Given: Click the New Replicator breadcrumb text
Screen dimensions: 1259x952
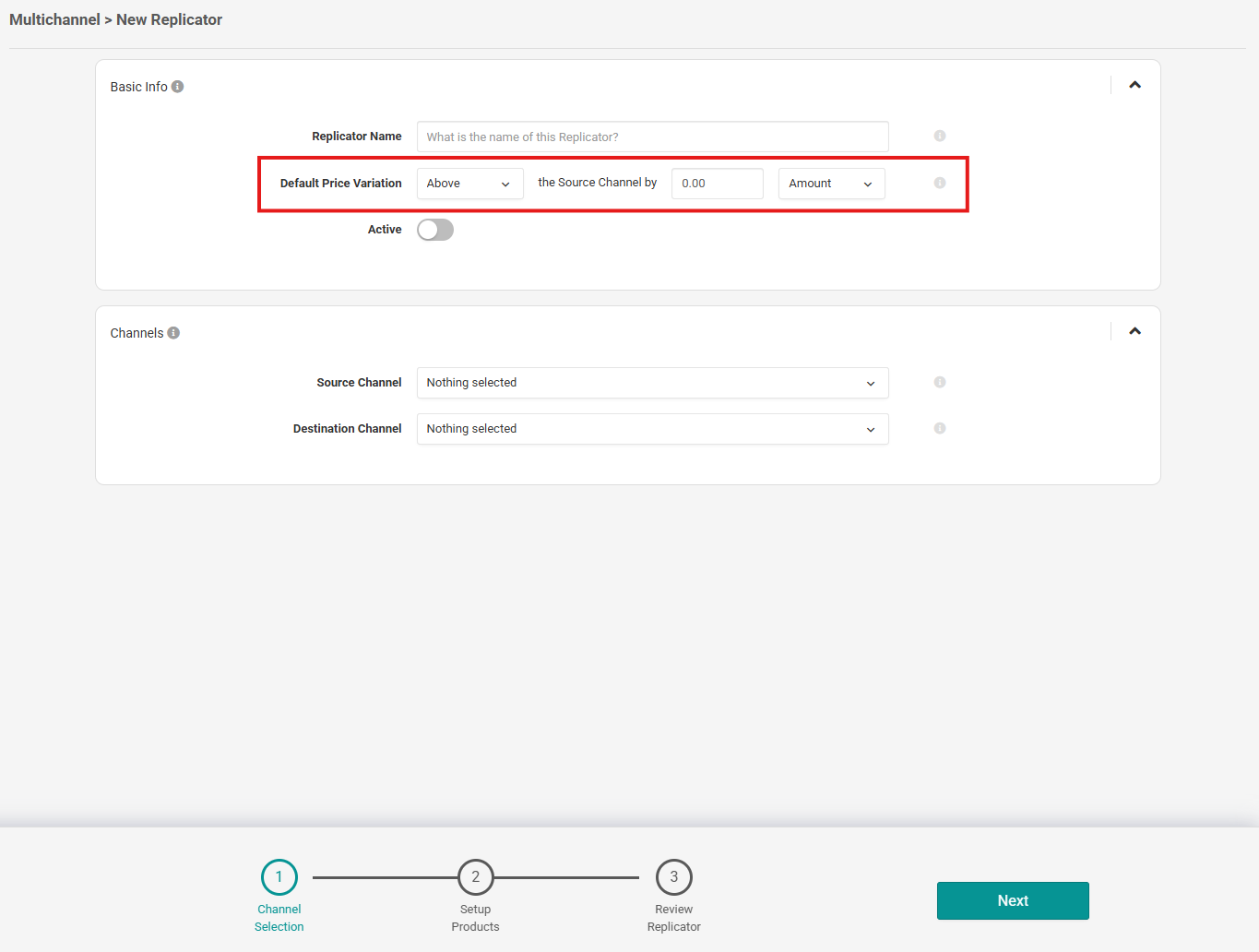Looking at the screenshot, I should (x=169, y=19).
